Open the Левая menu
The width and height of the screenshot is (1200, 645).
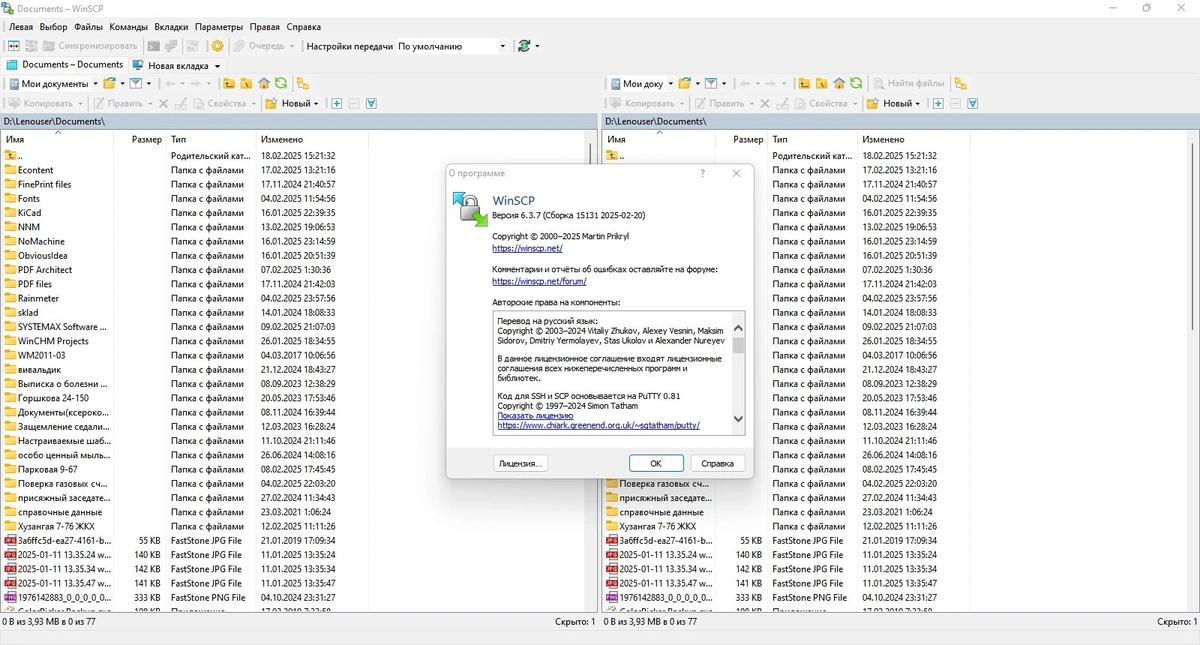click(x=20, y=27)
